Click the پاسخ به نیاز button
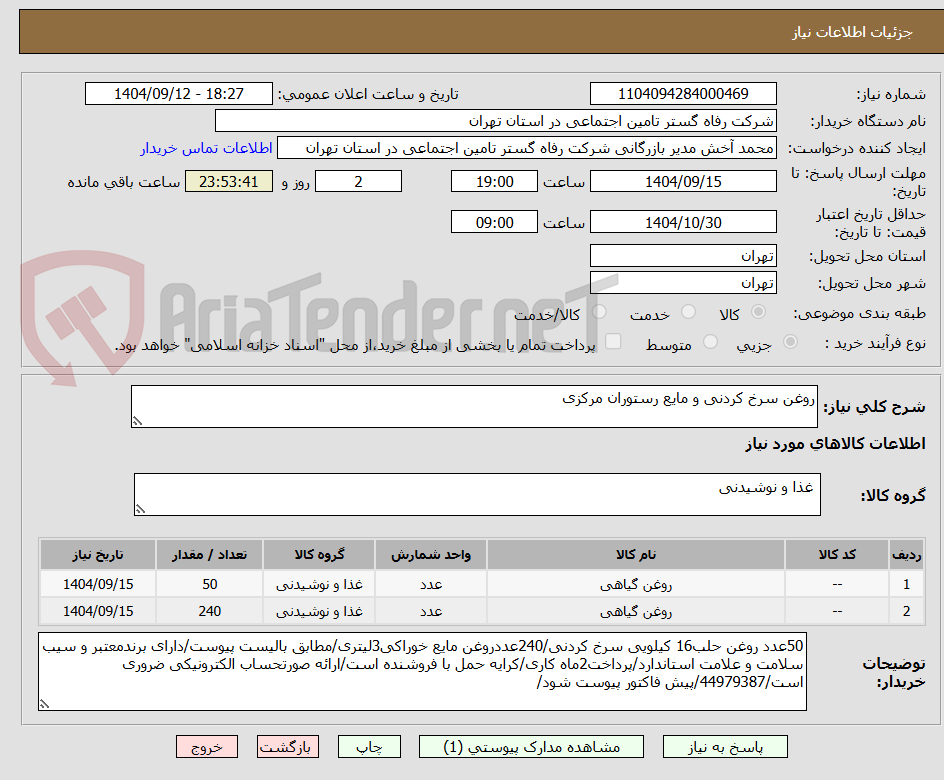The width and height of the screenshot is (944, 780). pyautogui.click(x=725, y=747)
